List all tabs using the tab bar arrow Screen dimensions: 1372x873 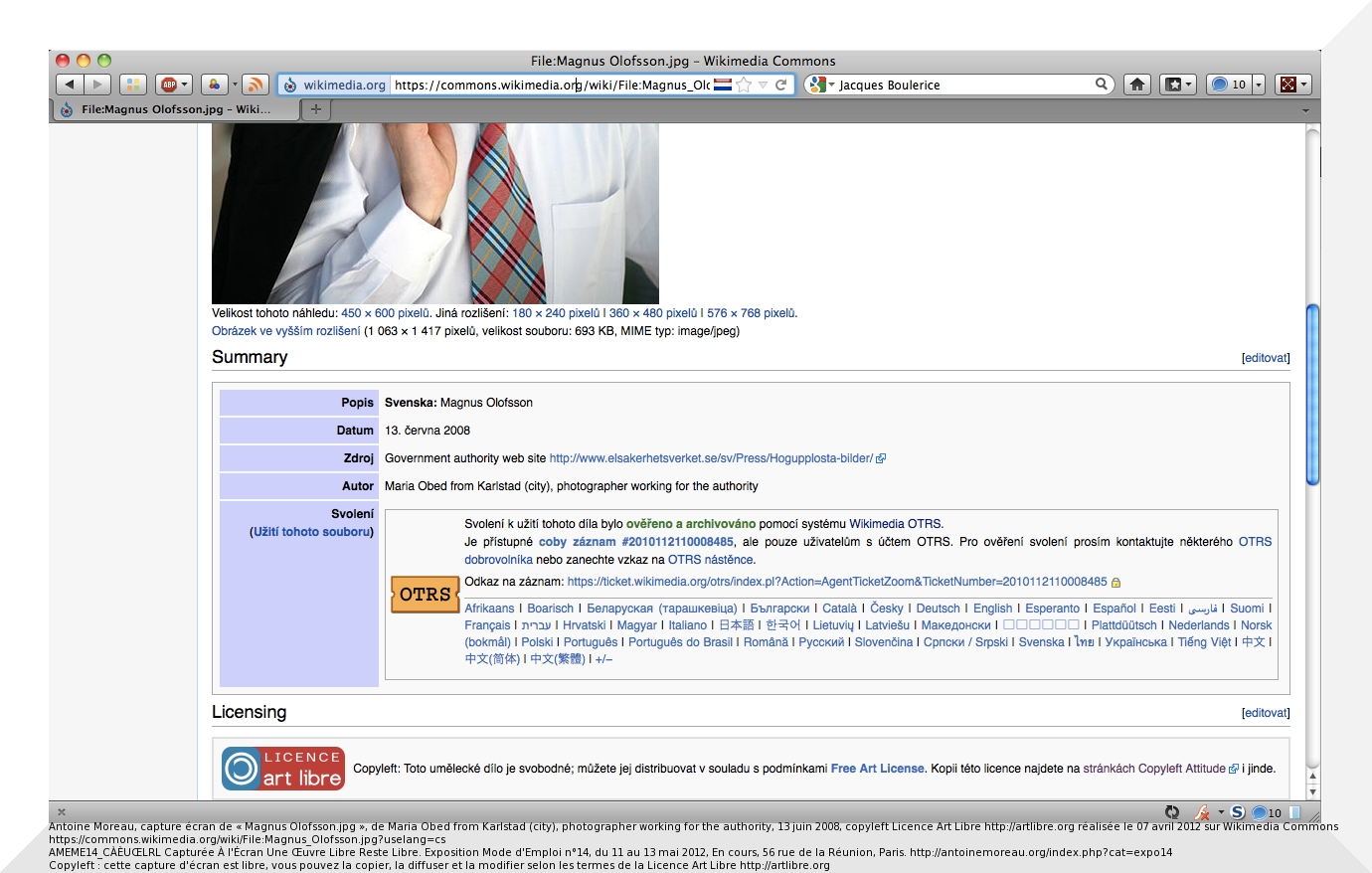[x=1305, y=109]
